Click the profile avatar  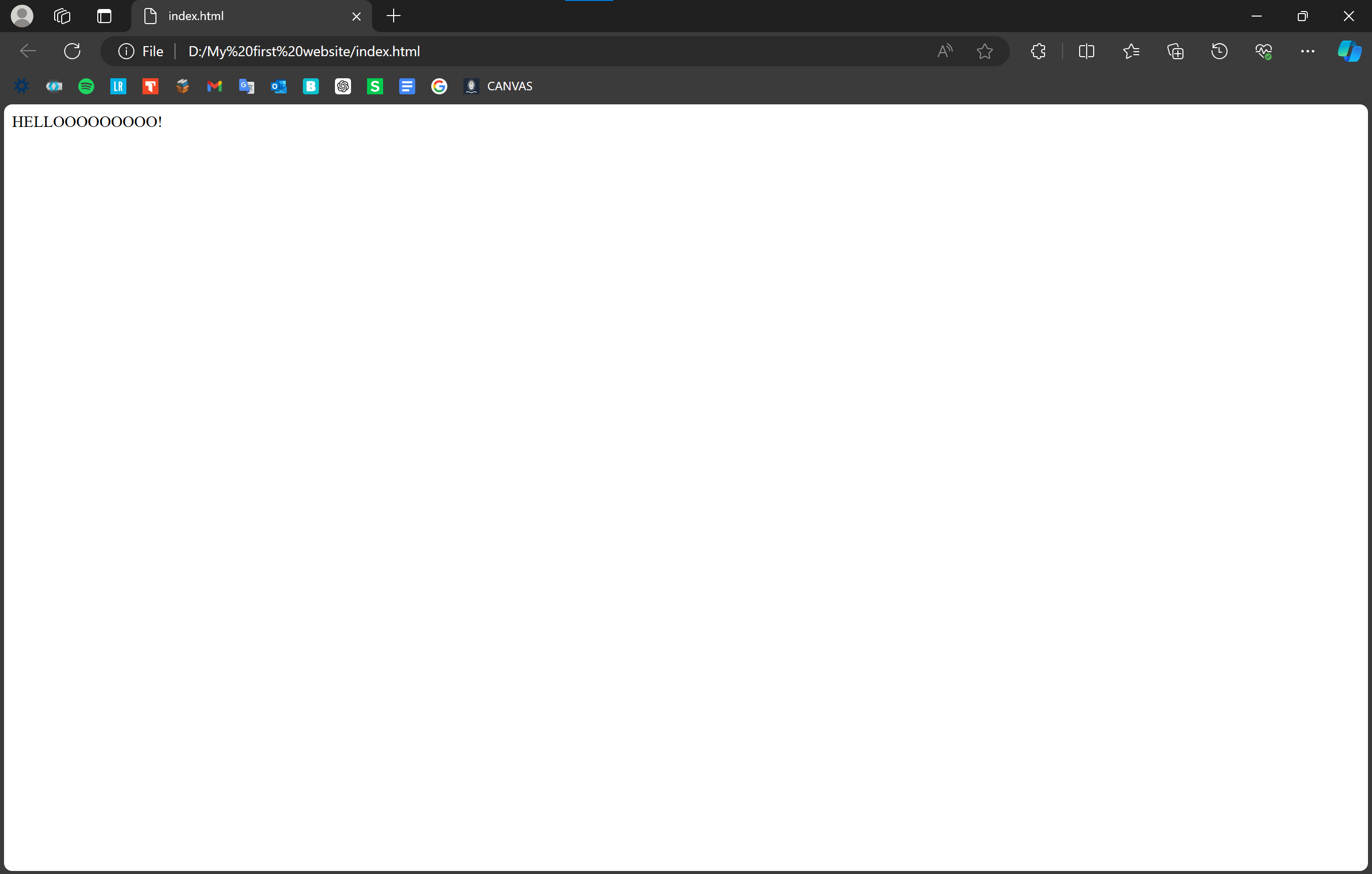(22, 16)
